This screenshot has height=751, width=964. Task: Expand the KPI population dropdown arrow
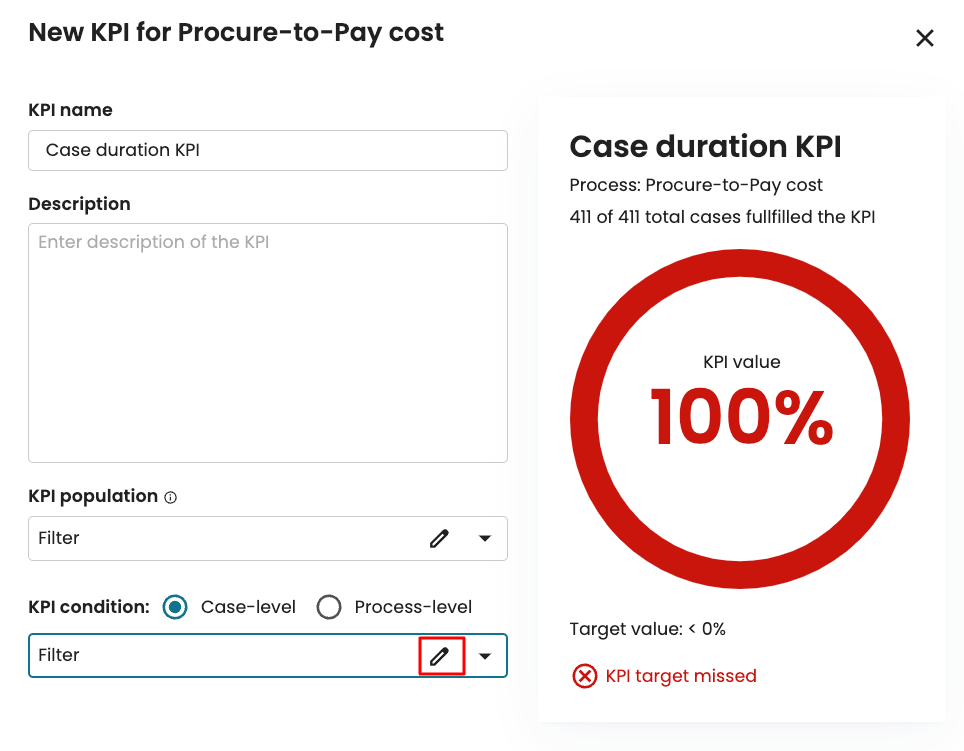tap(485, 538)
